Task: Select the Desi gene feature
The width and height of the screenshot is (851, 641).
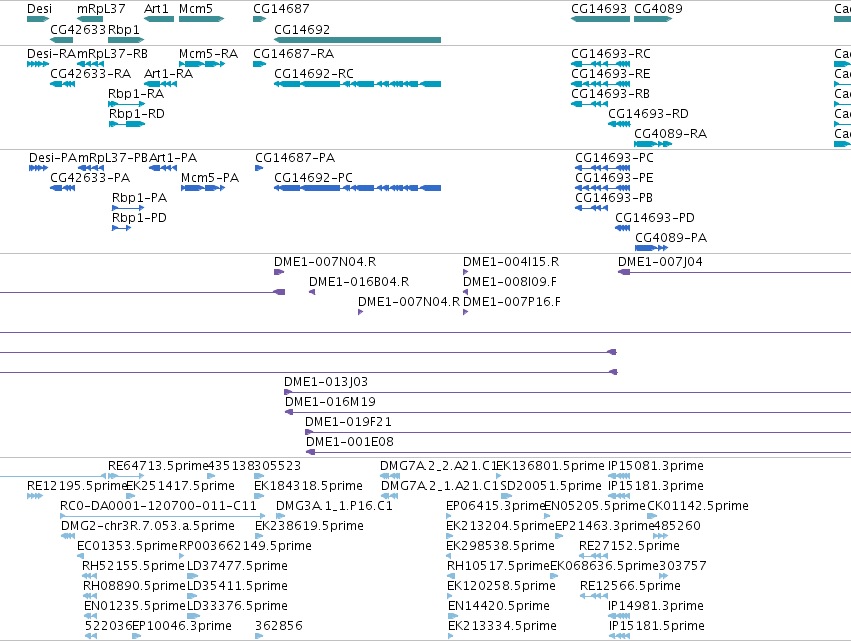Action: 38,19
